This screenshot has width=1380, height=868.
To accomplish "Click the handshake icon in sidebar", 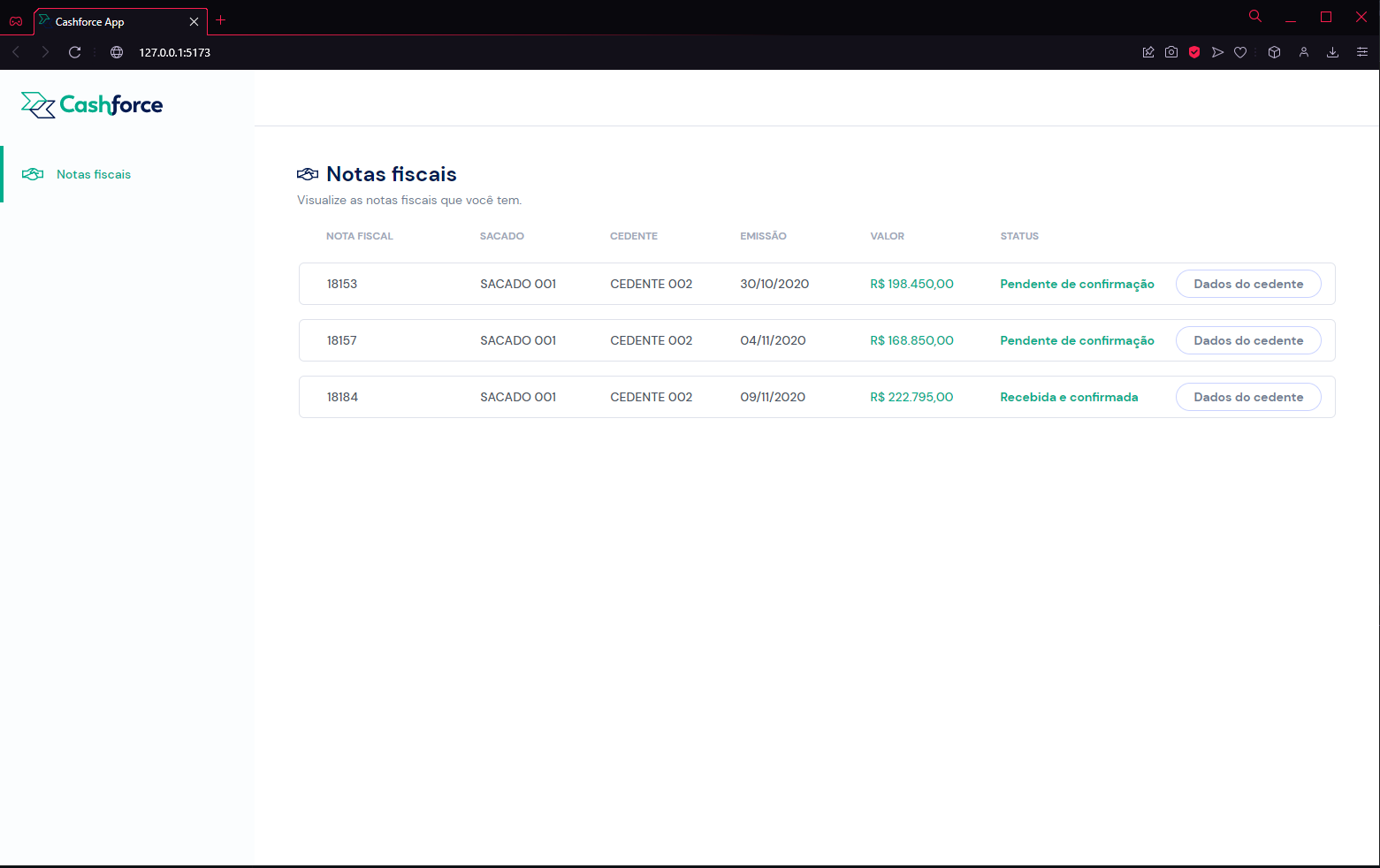I will 33,174.
